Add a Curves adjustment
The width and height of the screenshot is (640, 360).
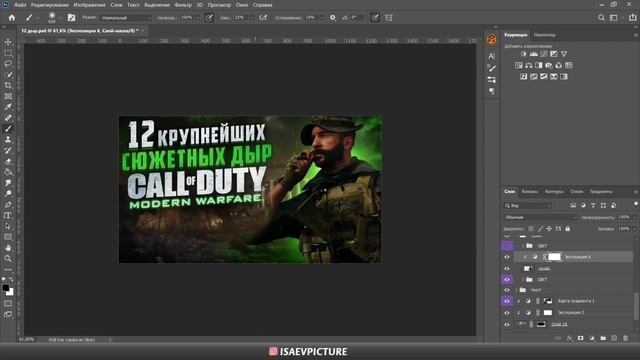[x=544, y=54]
